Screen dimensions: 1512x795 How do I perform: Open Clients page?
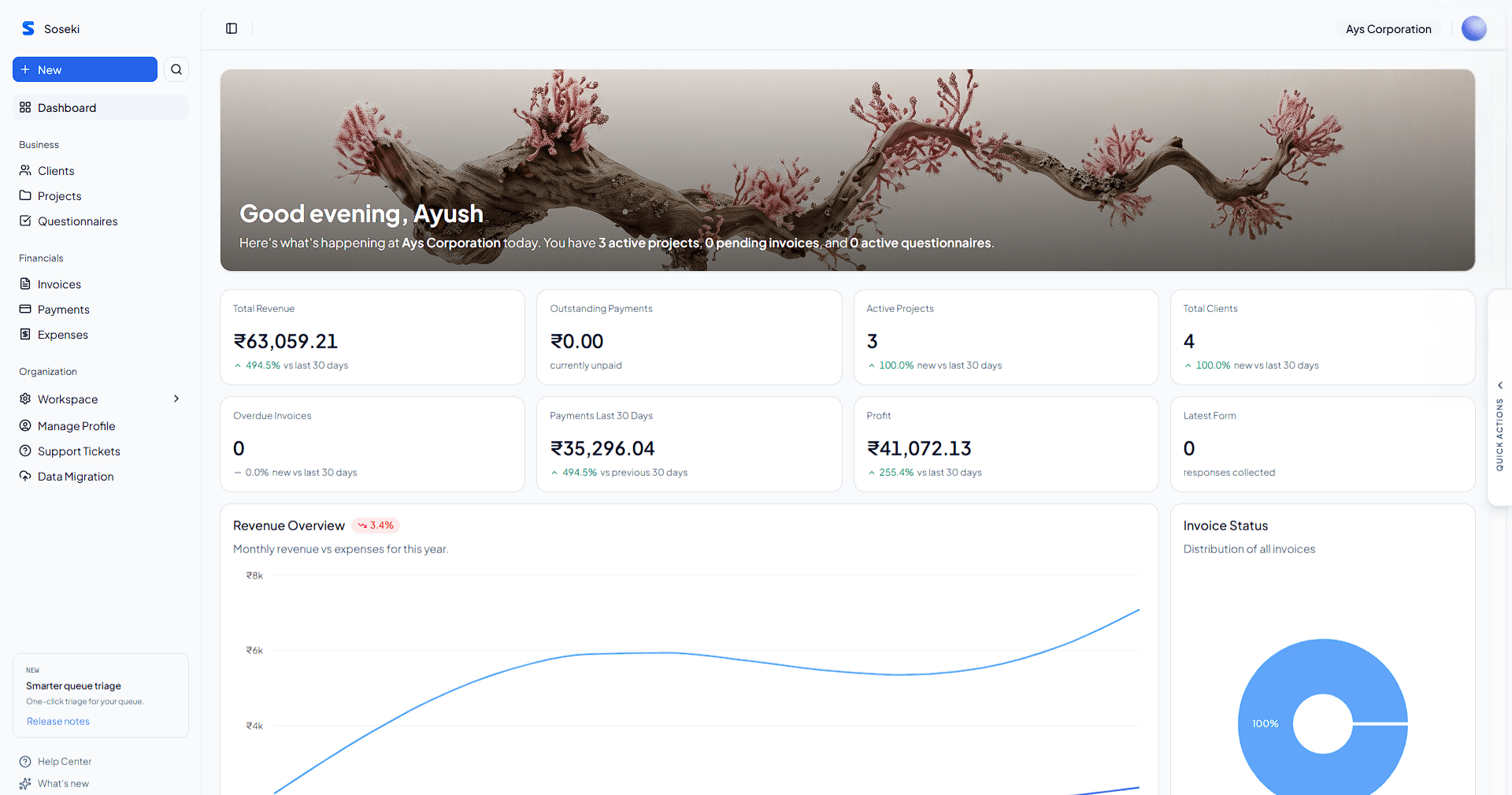pyautogui.click(x=101, y=170)
